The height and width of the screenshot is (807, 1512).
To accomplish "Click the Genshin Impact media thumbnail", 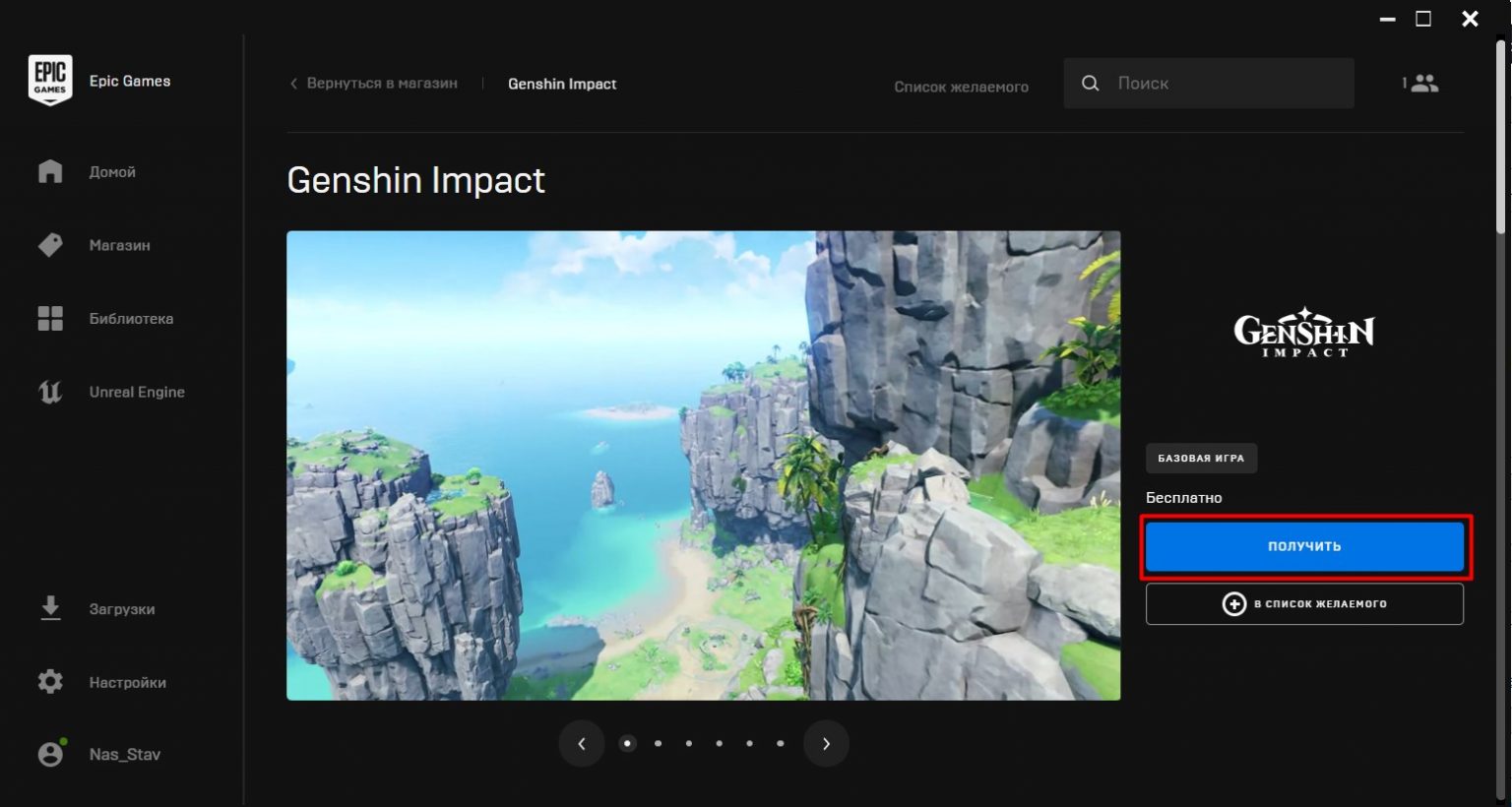I will [703, 465].
